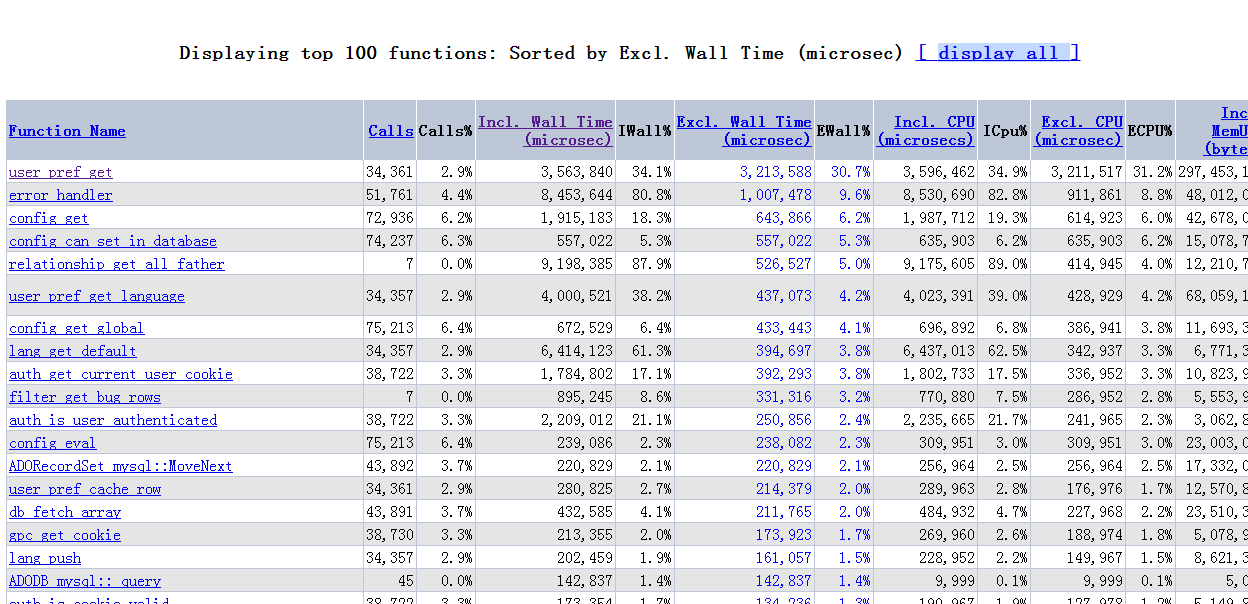Viewport: 1248px width, 604px height.
Task: Select incl CPU value 6,437,013
Action: (939, 351)
